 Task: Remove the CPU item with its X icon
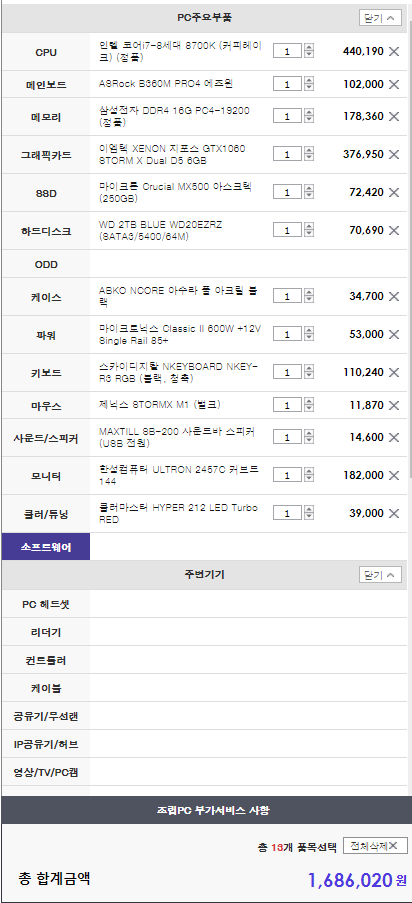point(394,52)
